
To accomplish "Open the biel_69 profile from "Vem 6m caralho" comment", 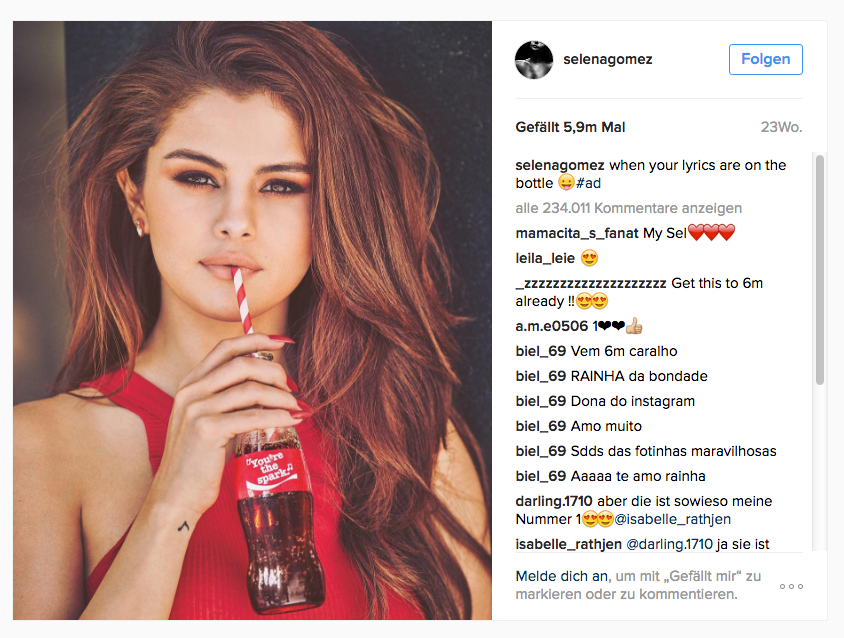I will pyautogui.click(x=540, y=351).
